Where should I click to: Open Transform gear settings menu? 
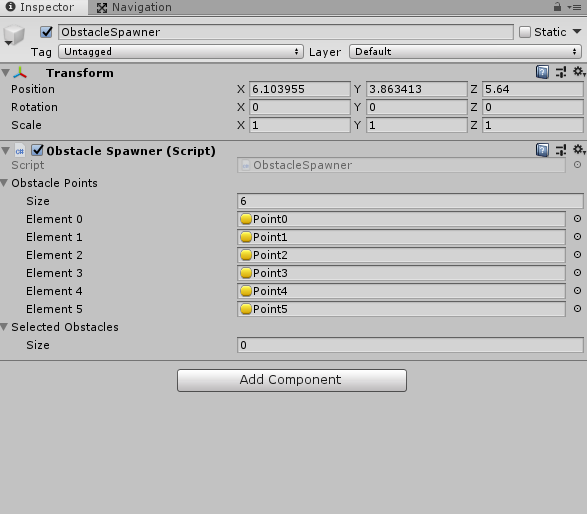579,72
